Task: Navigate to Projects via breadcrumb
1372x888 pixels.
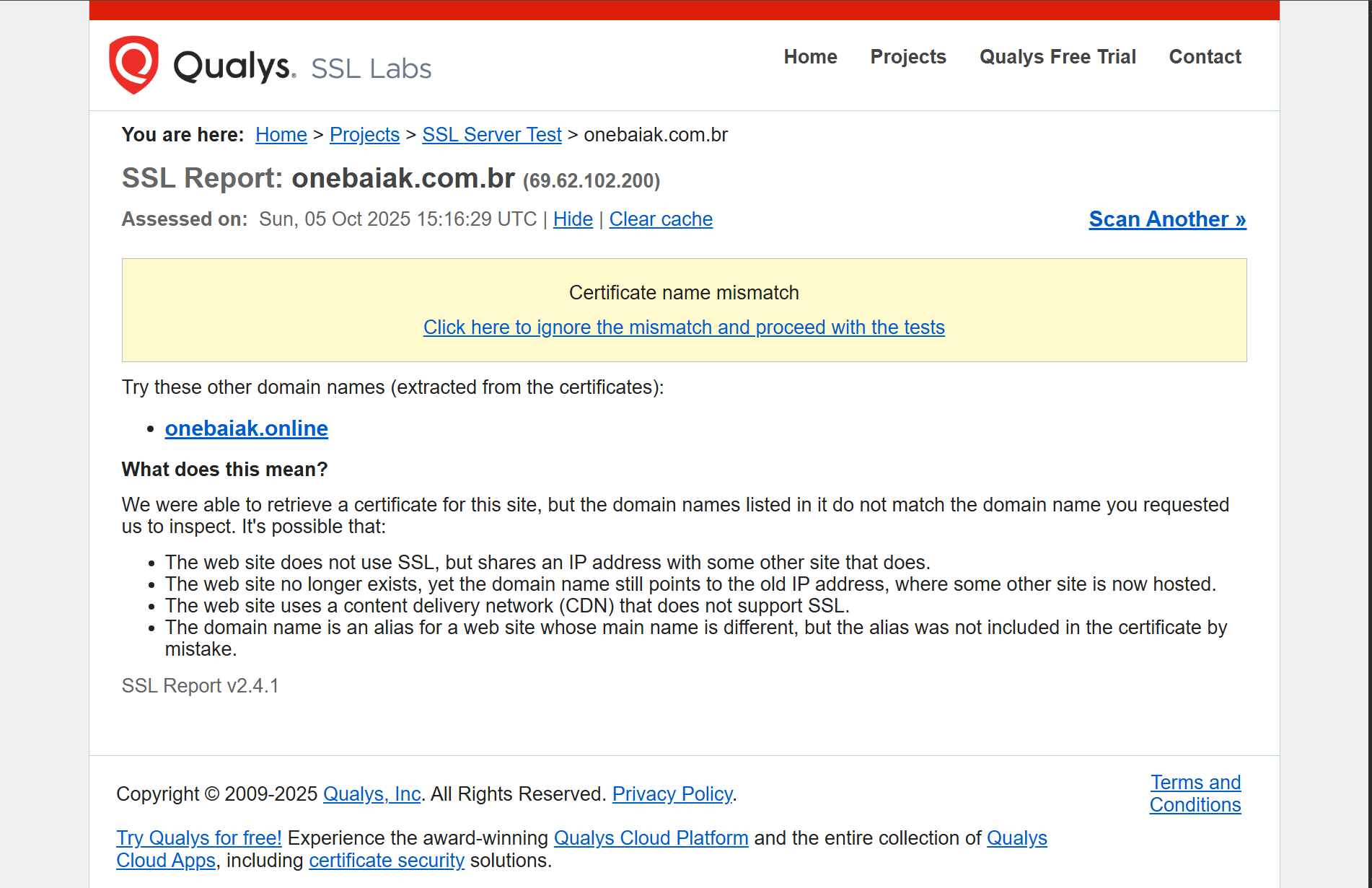Action: pos(364,135)
